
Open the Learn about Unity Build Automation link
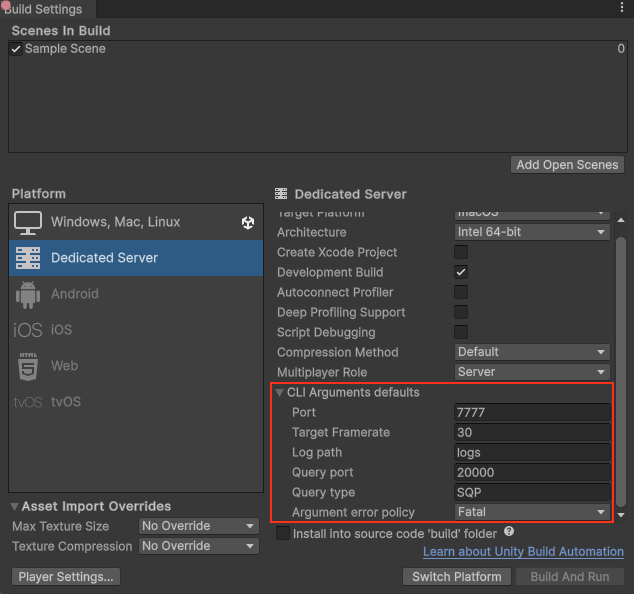point(523,552)
